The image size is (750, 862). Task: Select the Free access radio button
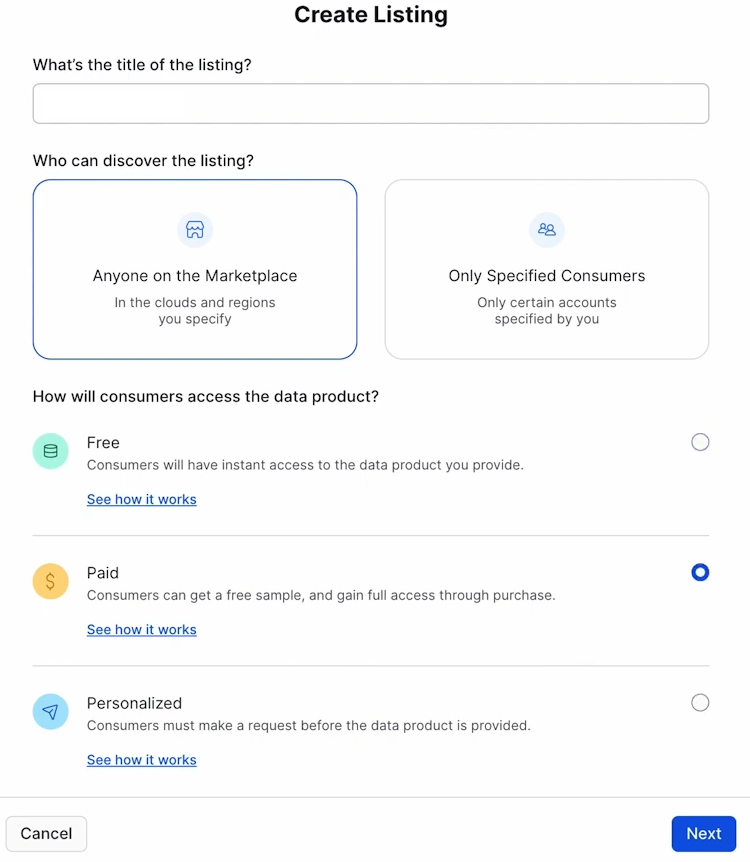700,441
